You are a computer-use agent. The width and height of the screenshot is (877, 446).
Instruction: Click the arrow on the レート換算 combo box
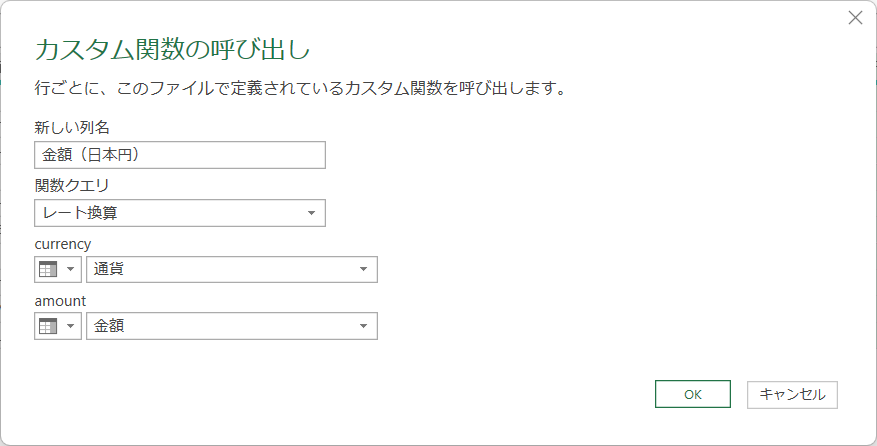pyautogui.click(x=312, y=213)
